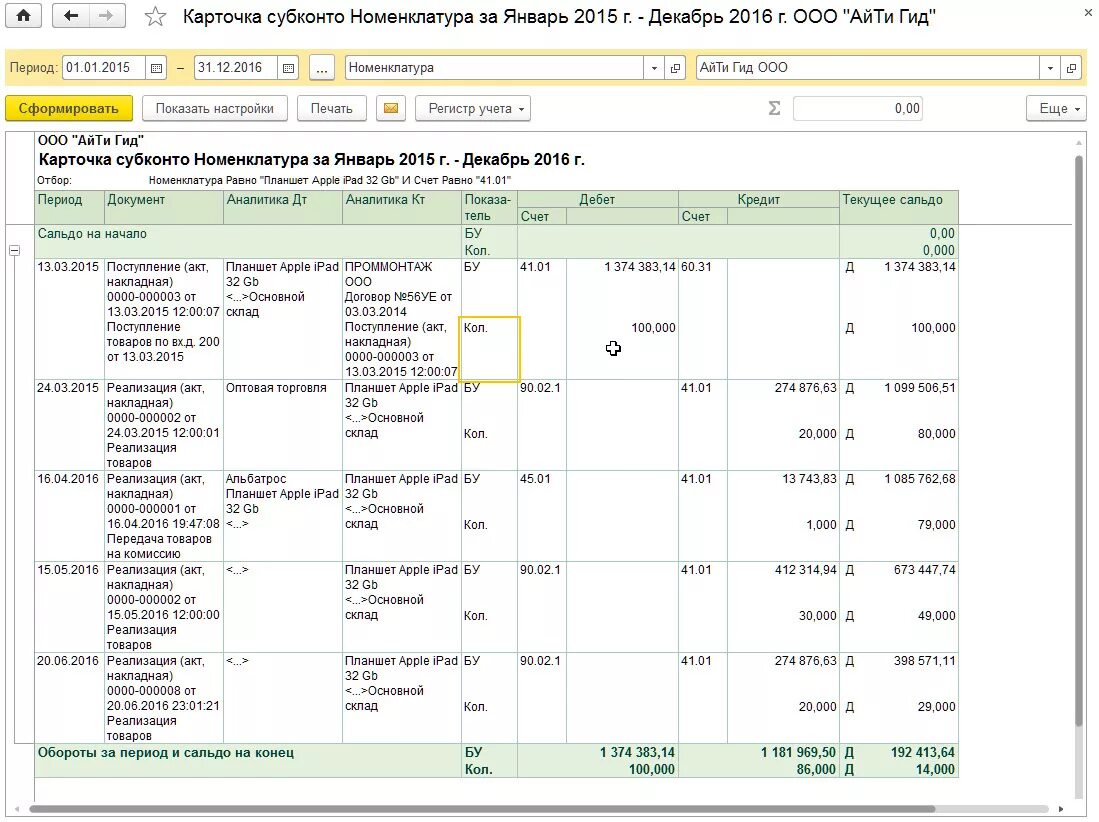Open the Еще menu

1056,109
